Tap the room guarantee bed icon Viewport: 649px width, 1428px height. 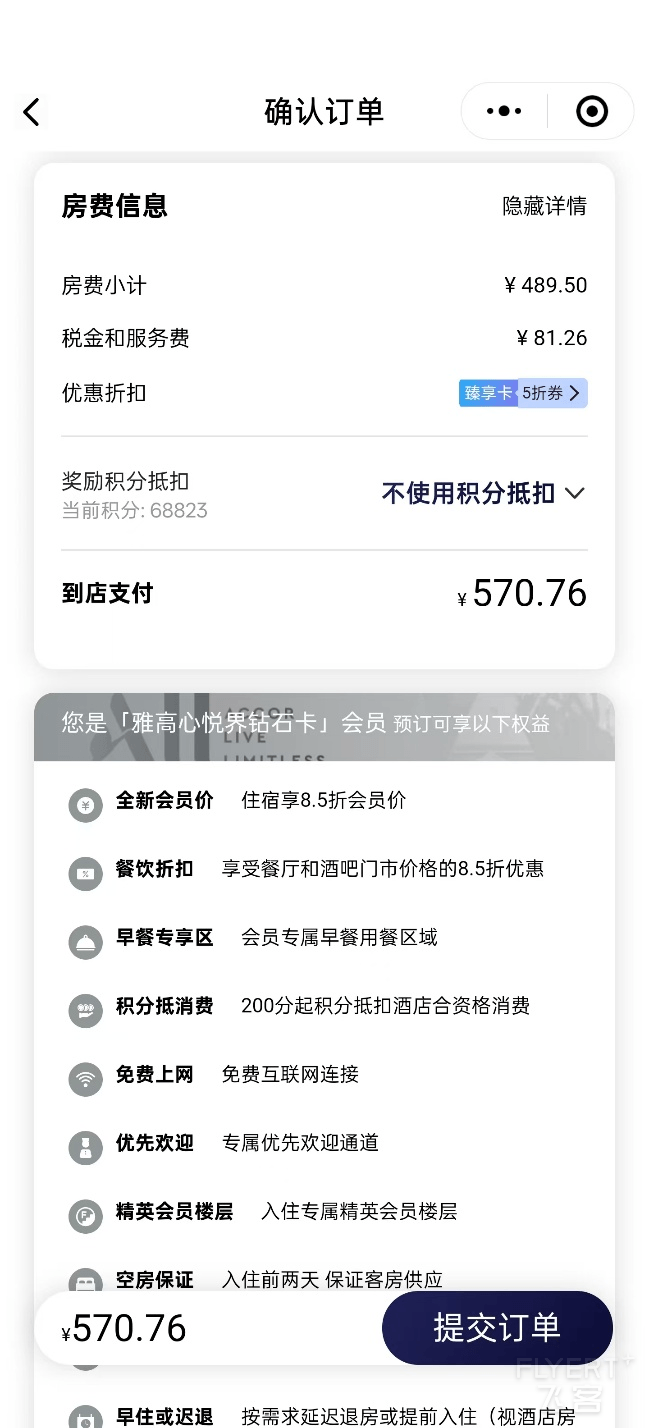[x=85, y=1279]
